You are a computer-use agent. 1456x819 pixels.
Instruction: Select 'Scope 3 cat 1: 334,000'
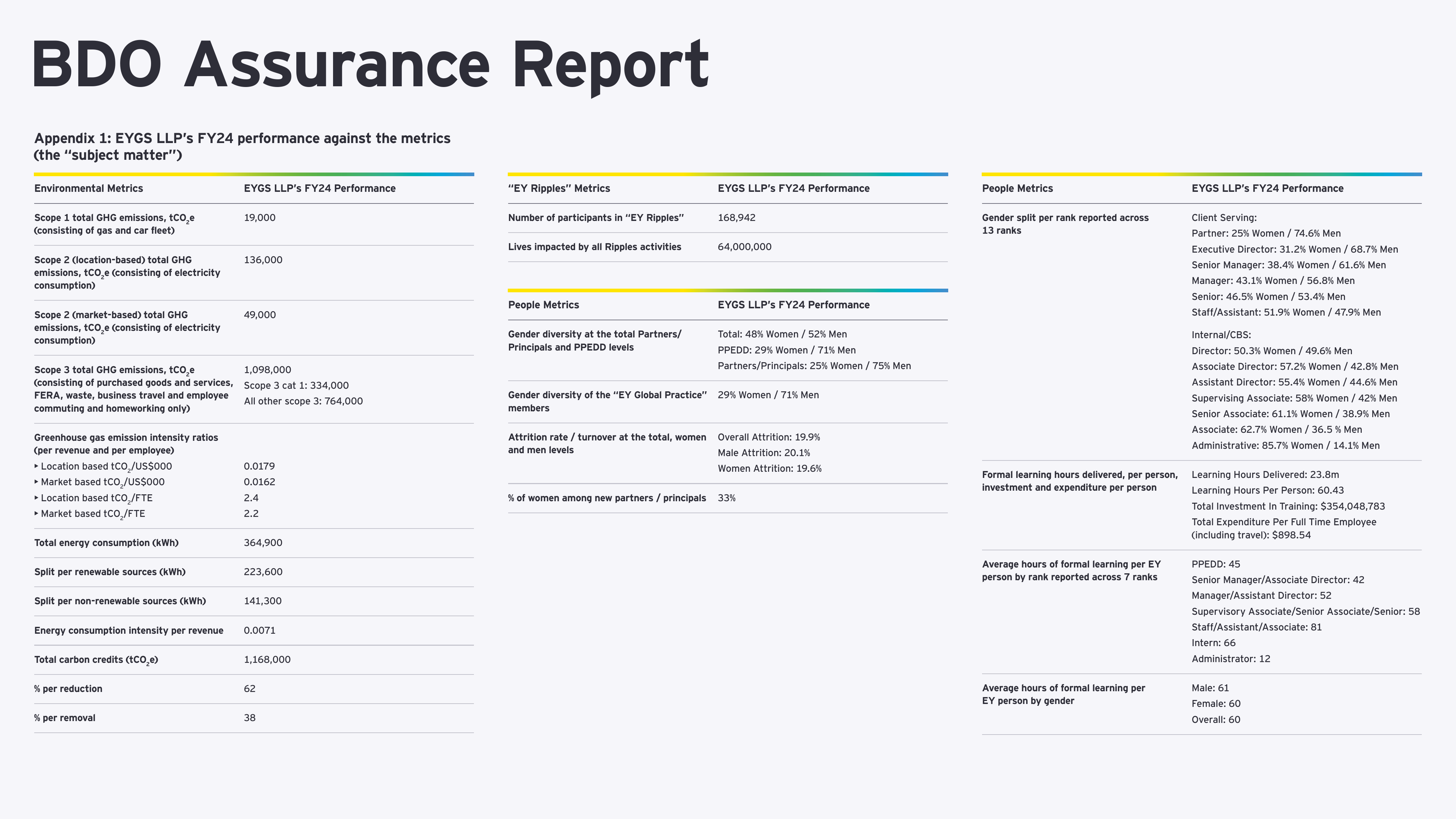[x=296, y=385]
